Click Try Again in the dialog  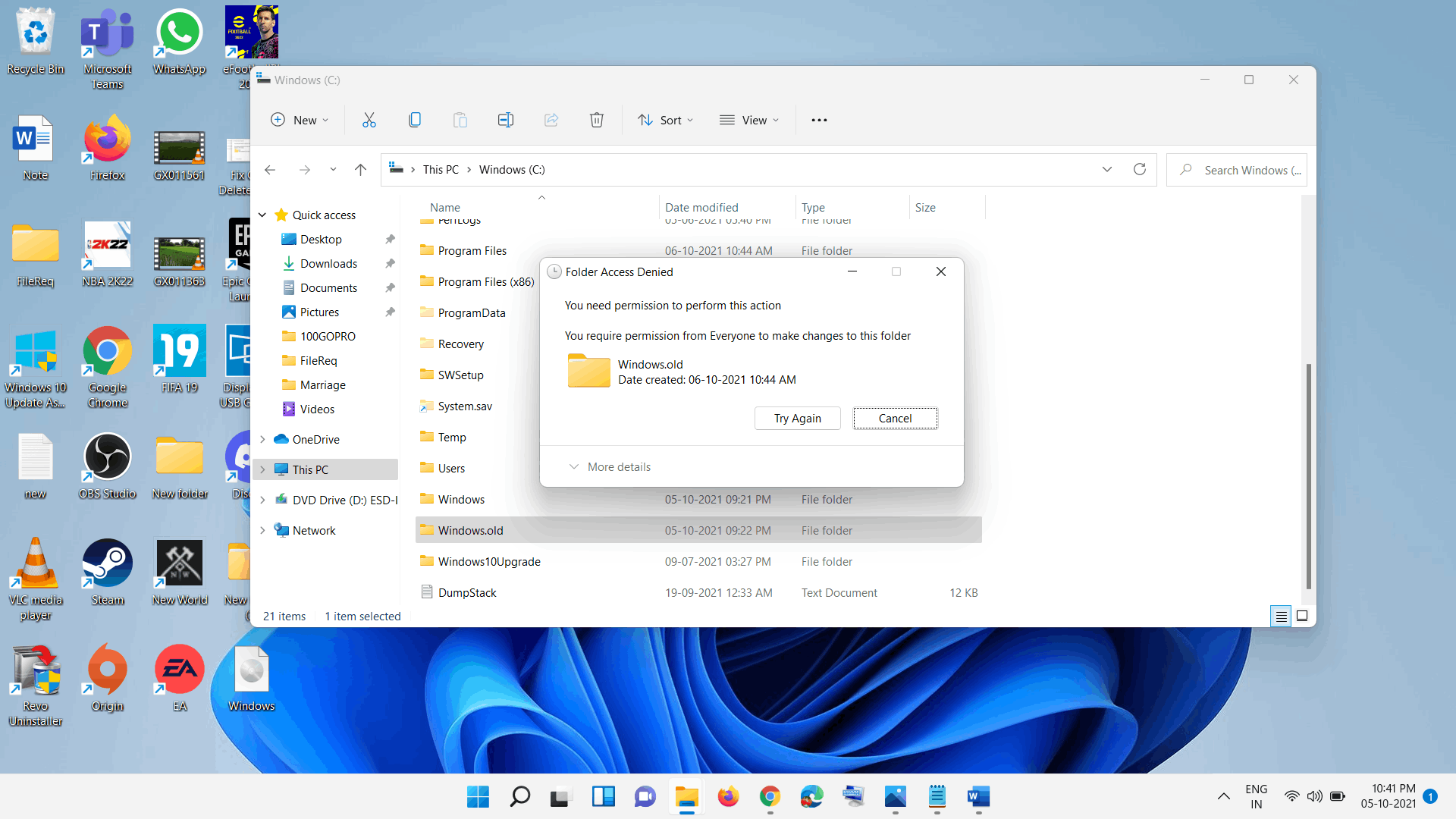[797, 419]
